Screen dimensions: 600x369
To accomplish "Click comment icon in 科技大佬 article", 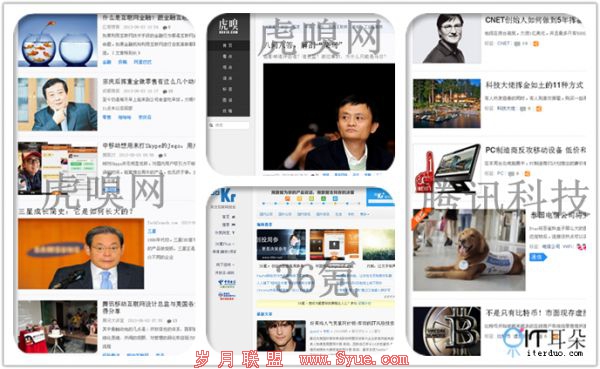I will tap(523, 109).
